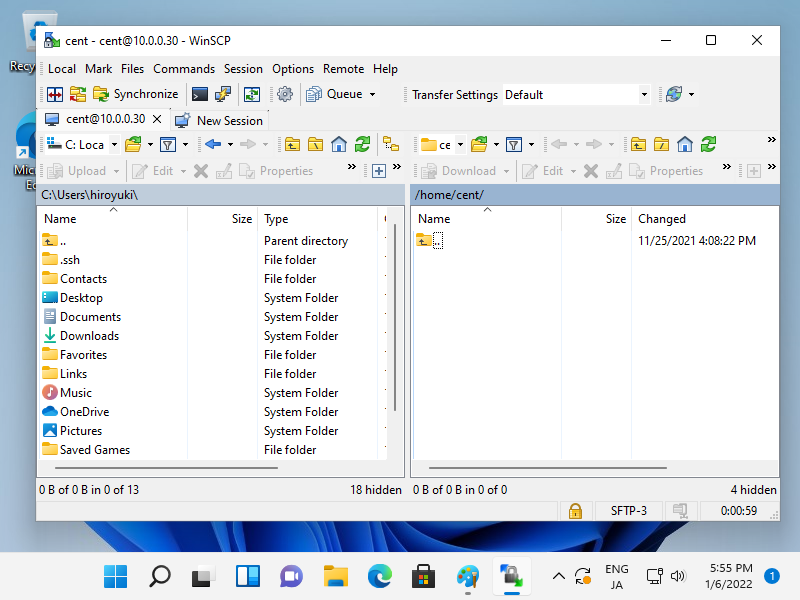Expand the Queue dropdown arrow
The width and height of the screenshot is (800, 600).
point(373,95)
